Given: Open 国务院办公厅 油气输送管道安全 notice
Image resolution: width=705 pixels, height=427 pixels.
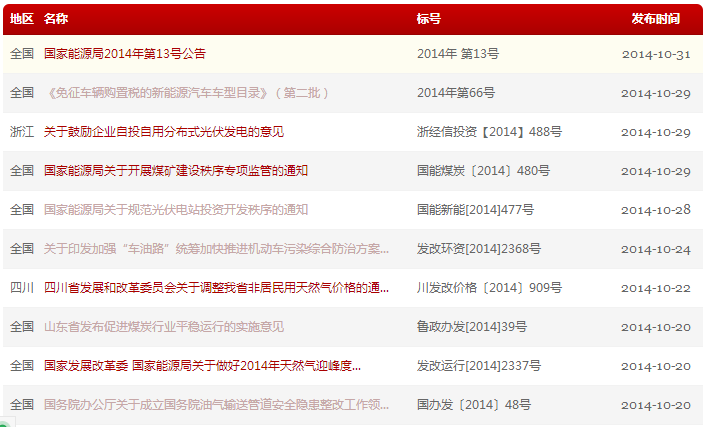Looking at the screenshot, I should pyautogui.click(x=216, y=404).
